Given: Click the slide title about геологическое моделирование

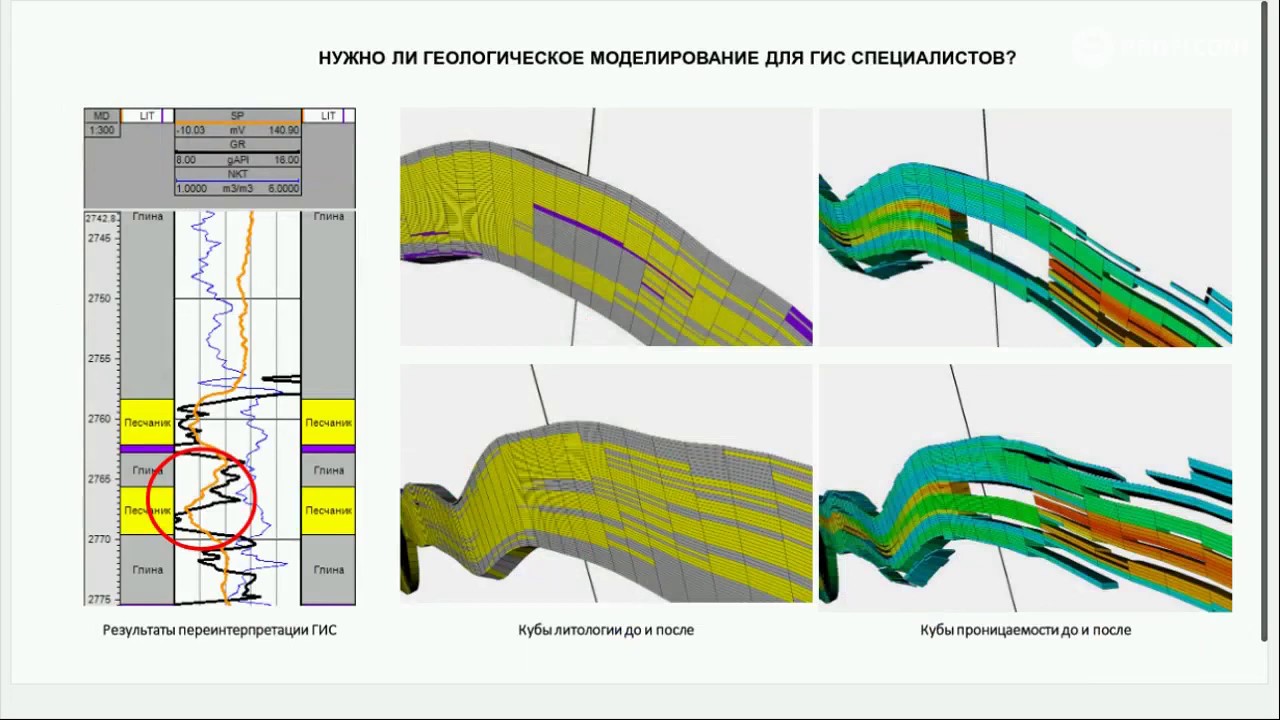Looking at the screenshot, I should click(667, 58).
